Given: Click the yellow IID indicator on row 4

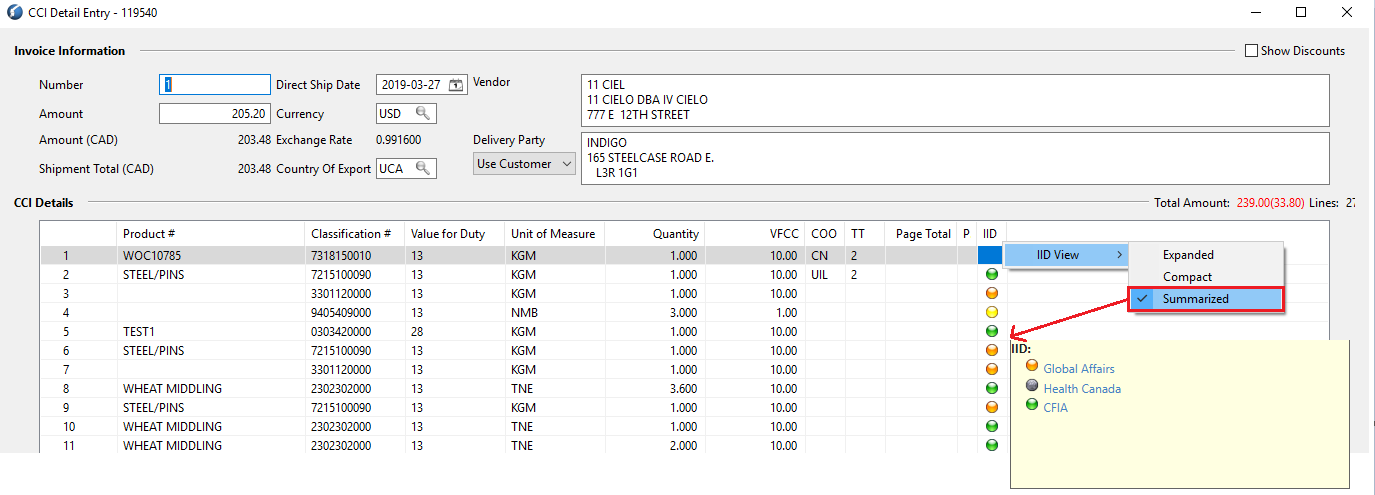Looking at the screenshot, I should pyautogui.click(x=992, y=312).
